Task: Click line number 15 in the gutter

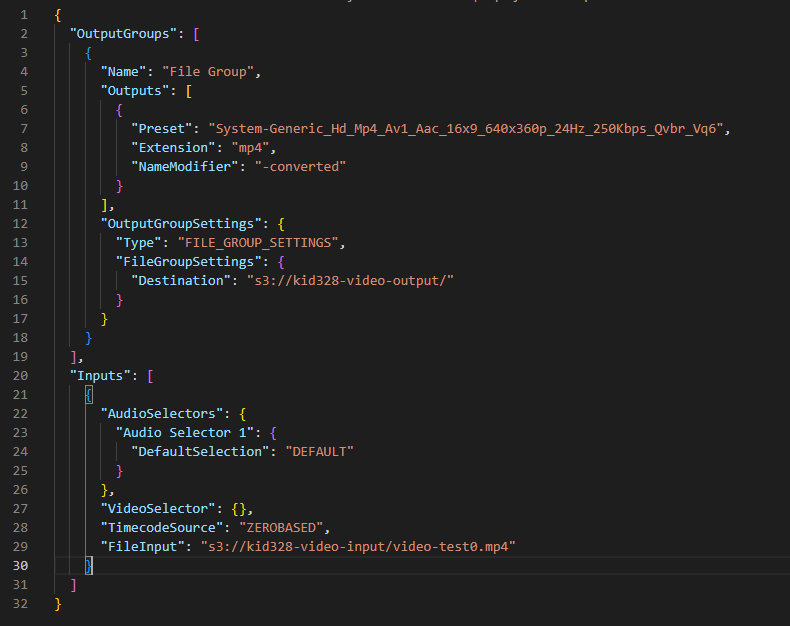Action: point(20,281)
